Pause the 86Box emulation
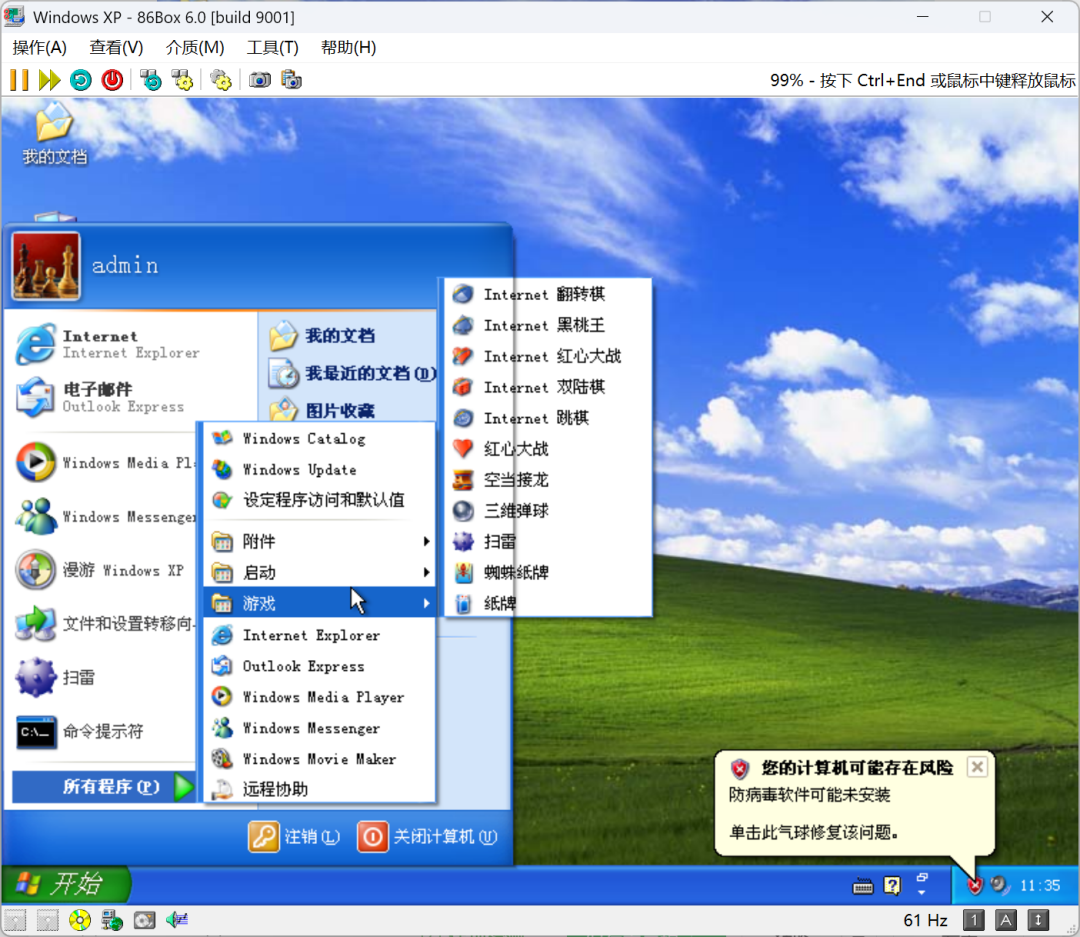Image resolution: width=1080 pixels, height=937 pixels. (19, 81)
